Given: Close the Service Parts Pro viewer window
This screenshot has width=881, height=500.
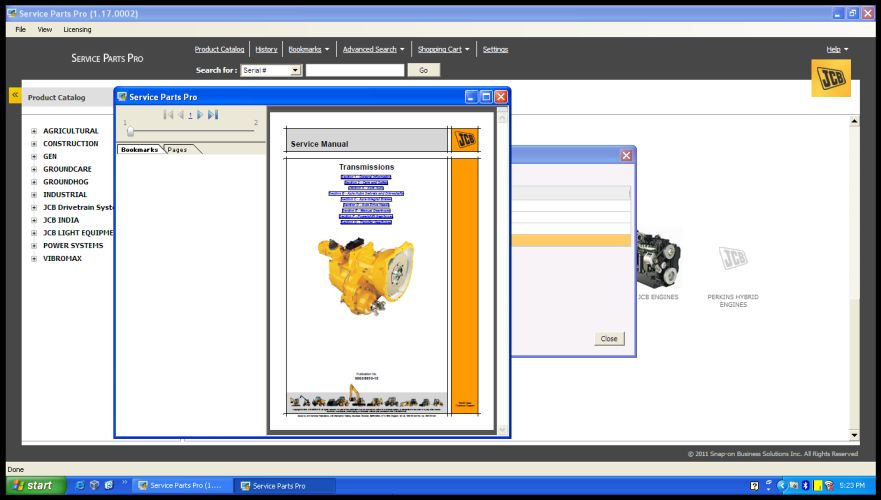Looking at the screenshot, I should (x=501, y=97).
